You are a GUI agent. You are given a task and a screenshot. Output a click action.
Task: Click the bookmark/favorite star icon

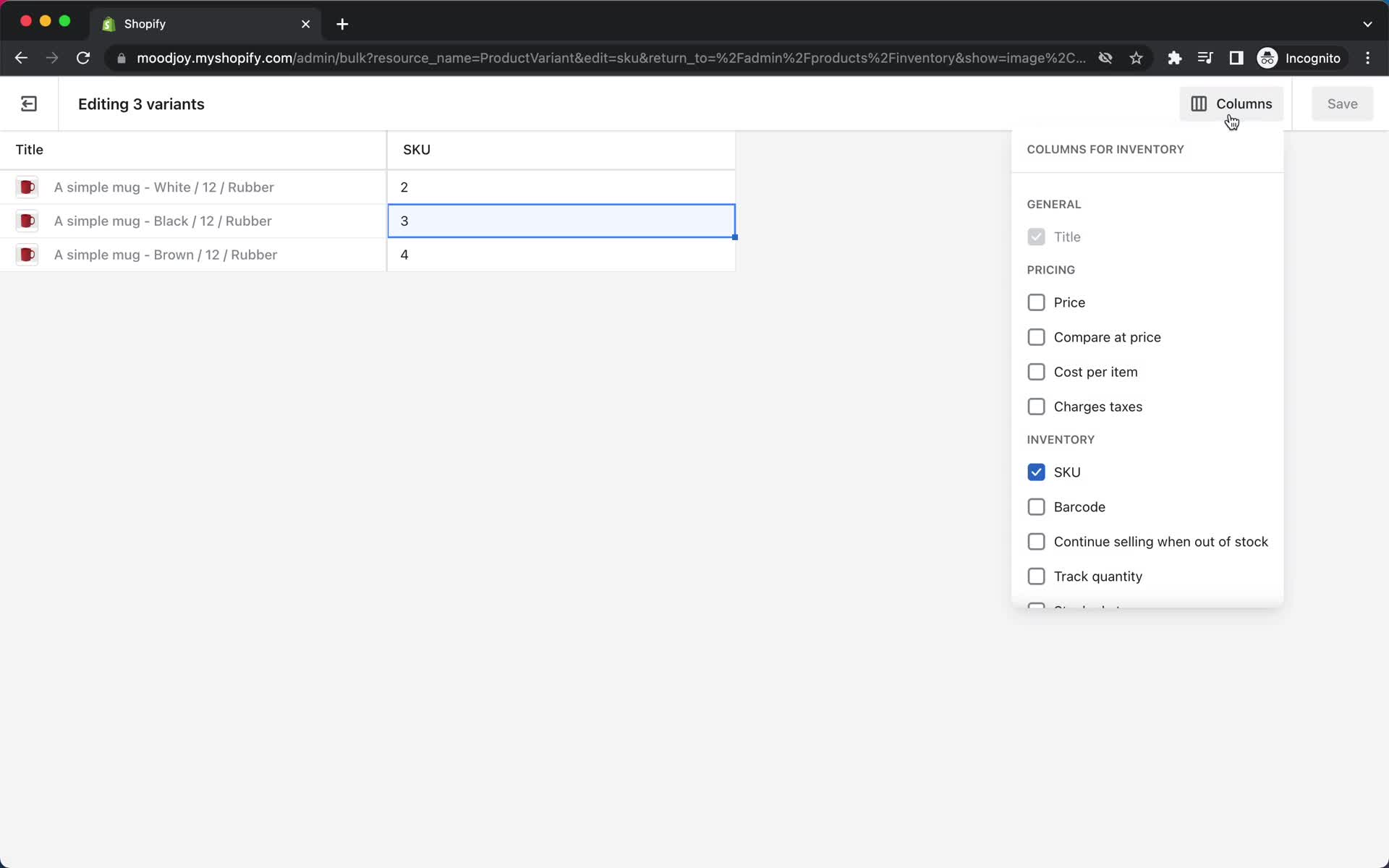tap(1136, 58)
